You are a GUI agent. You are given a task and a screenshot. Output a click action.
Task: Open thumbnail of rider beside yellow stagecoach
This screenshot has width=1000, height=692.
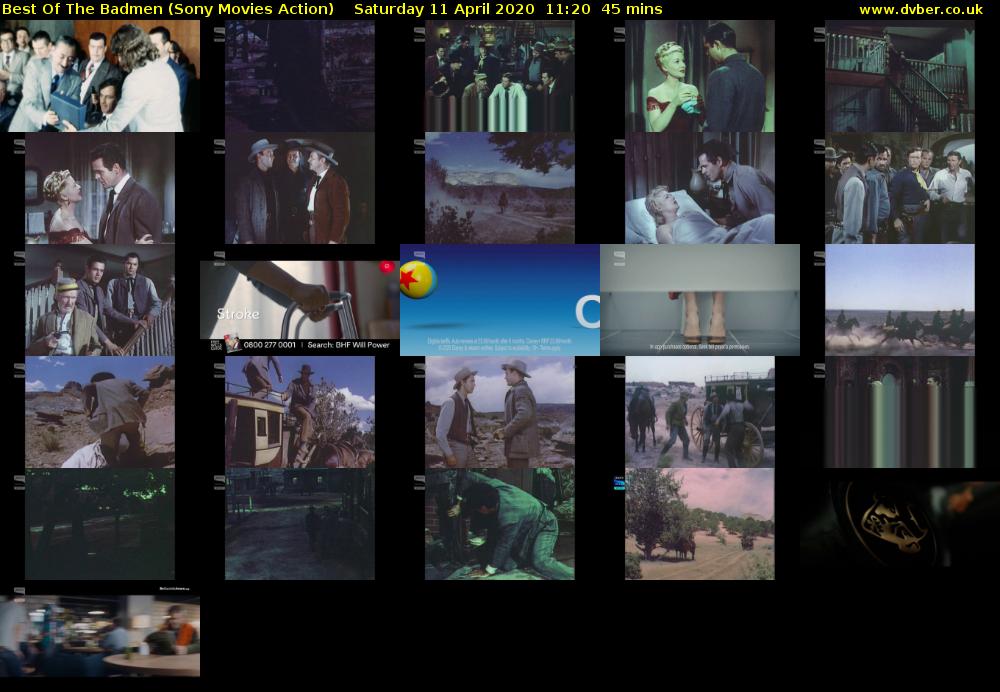[300, 412]
